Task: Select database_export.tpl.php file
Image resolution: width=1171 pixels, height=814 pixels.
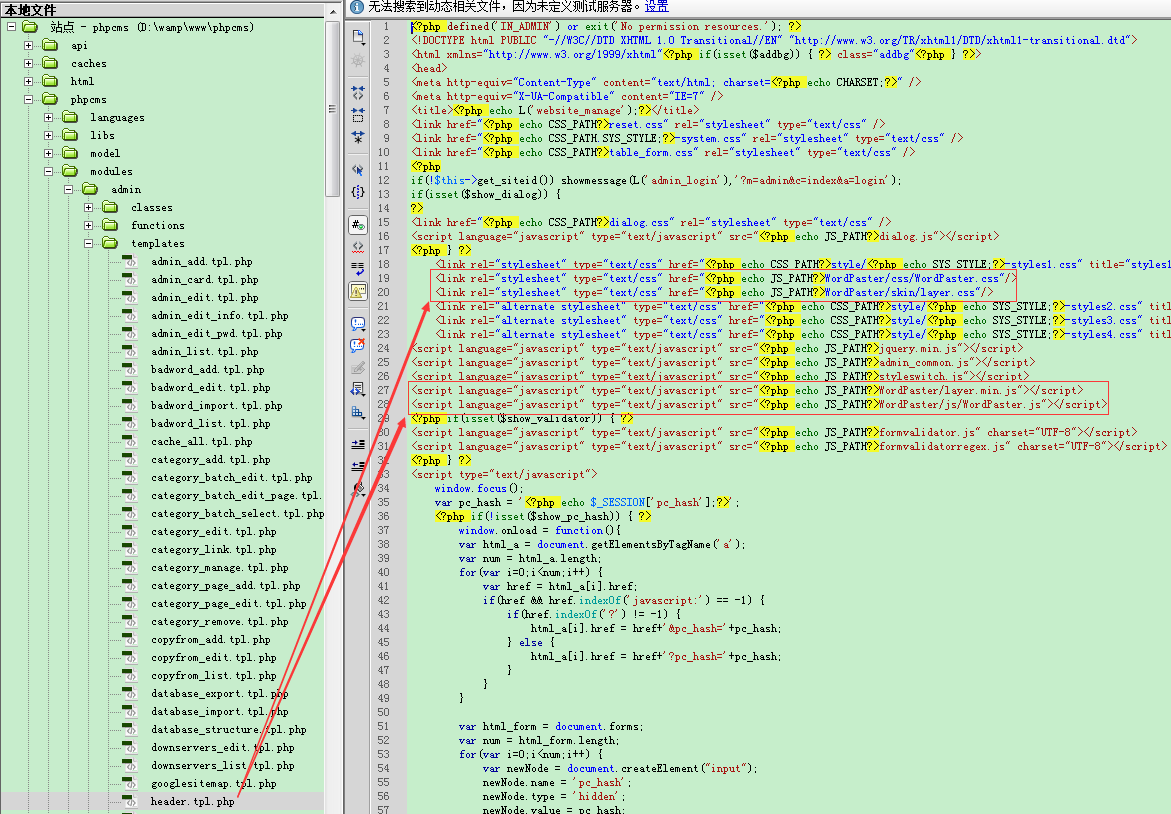Action: click(x=220, y=694)
